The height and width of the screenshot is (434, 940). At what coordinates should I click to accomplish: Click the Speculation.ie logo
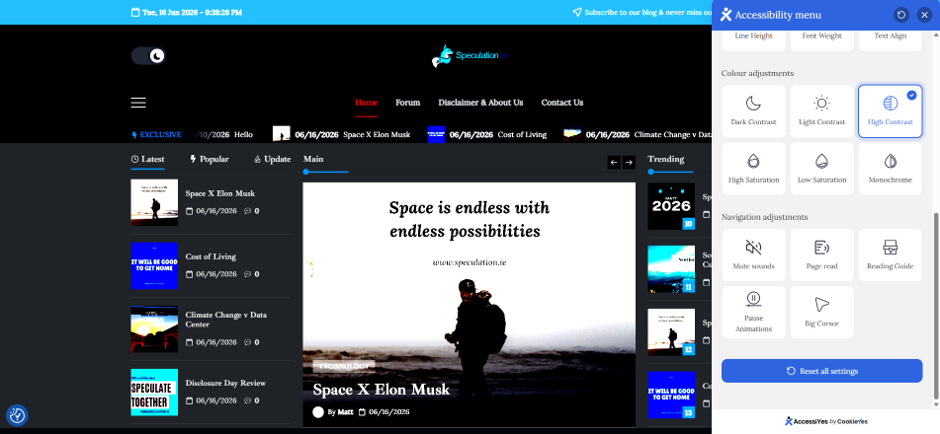pos(469,56)
